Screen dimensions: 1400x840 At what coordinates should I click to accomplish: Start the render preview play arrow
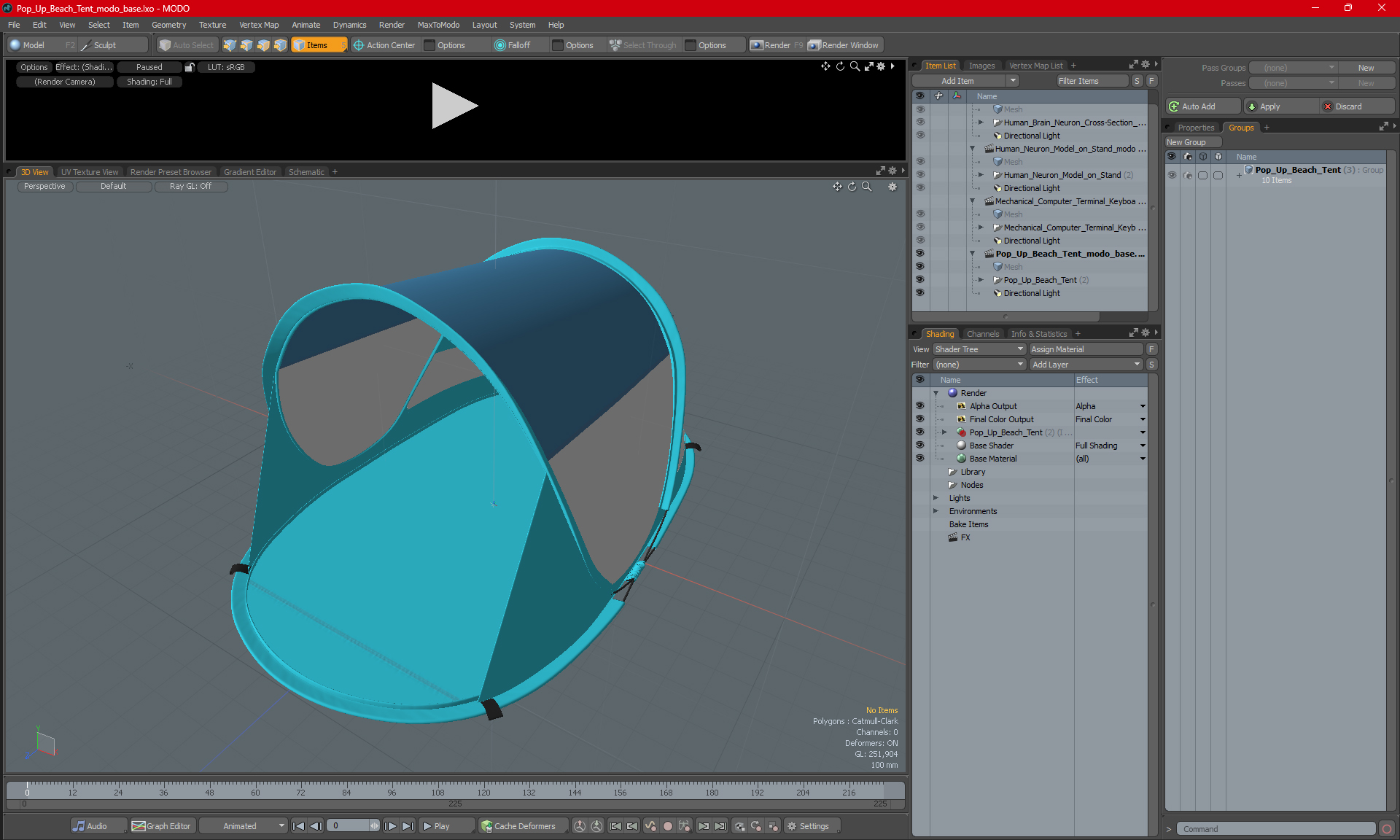[454, 106]
